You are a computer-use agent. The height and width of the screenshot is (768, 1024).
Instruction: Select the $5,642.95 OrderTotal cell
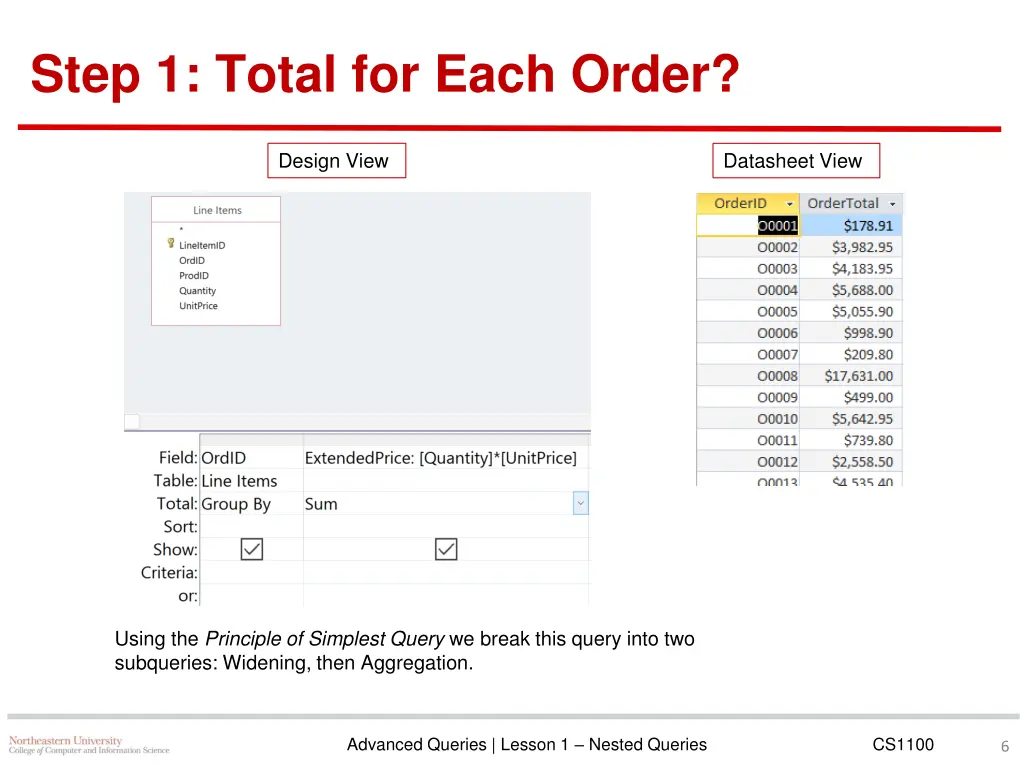coord(852,419)
